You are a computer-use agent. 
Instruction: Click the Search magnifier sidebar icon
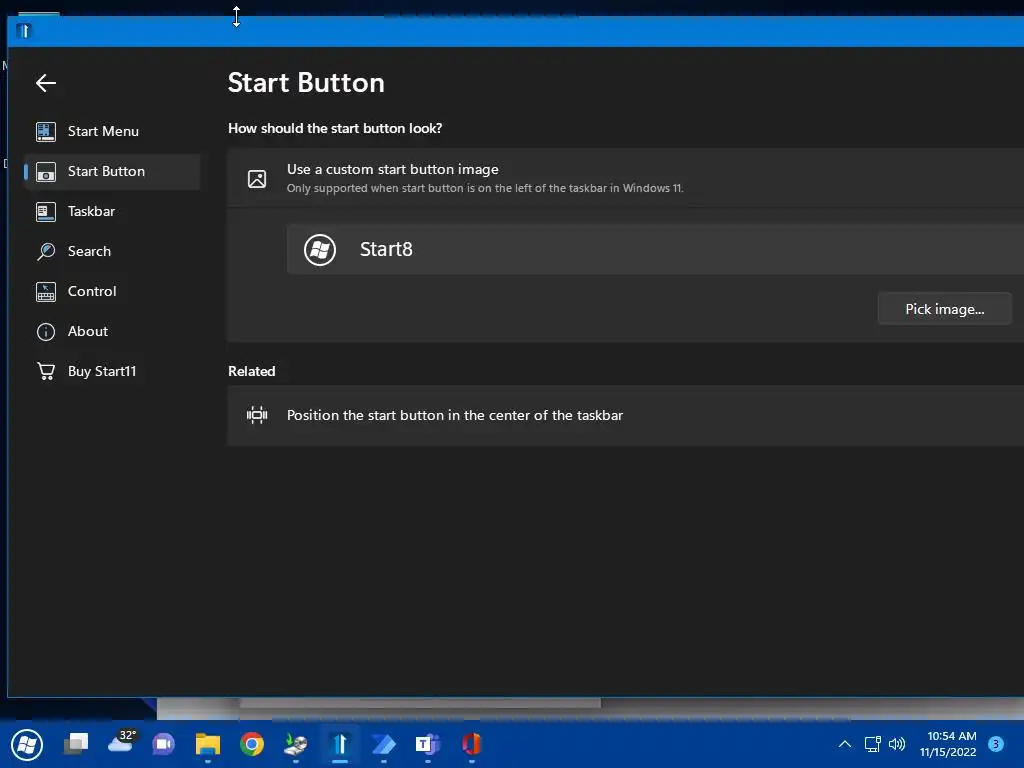click(x=46, y=251)
